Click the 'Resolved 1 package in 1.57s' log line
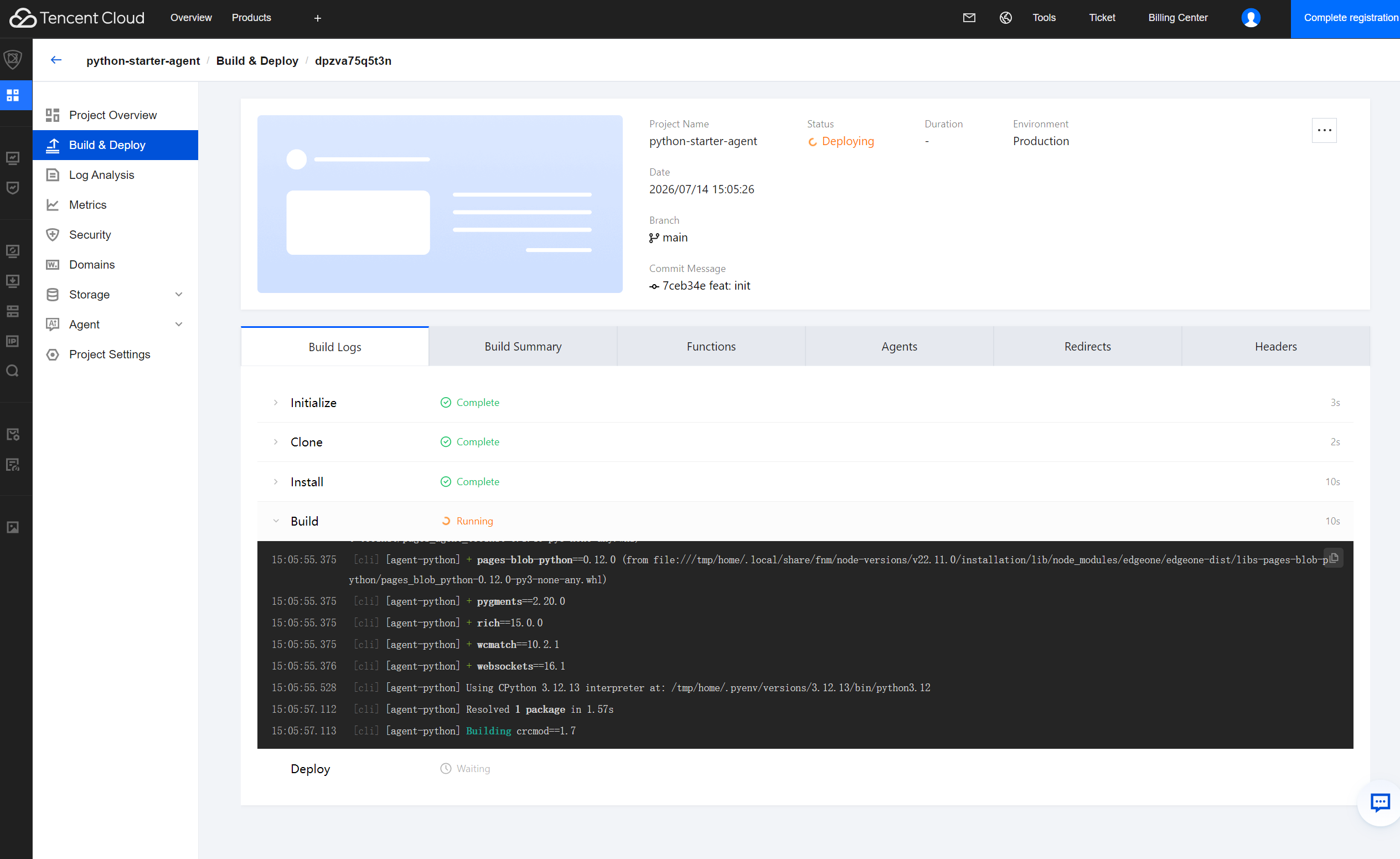 (539, 709)
